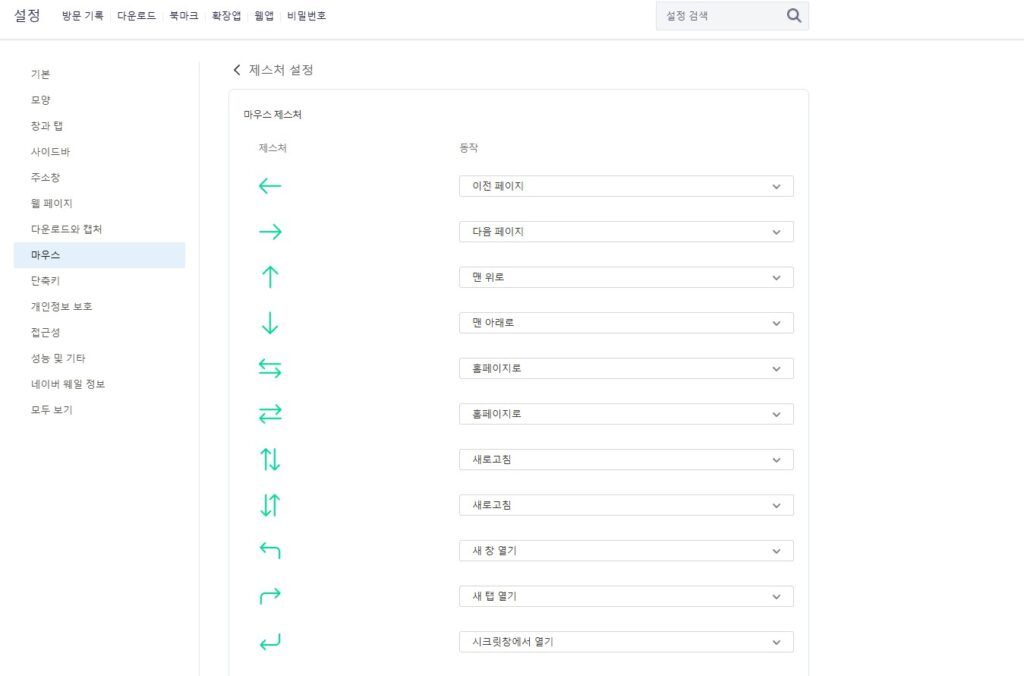Select 모양 in the sidebar

coord(99,100)
